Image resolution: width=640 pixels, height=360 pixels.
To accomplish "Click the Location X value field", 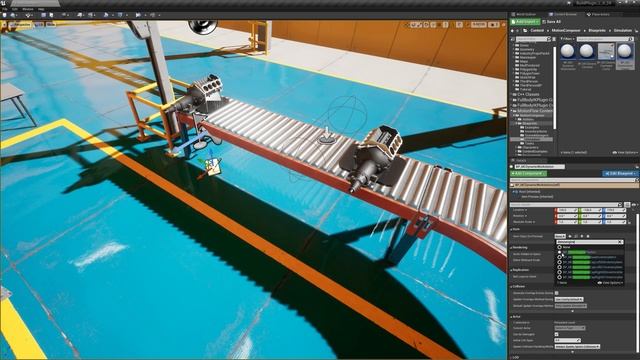I will point(567,210).
